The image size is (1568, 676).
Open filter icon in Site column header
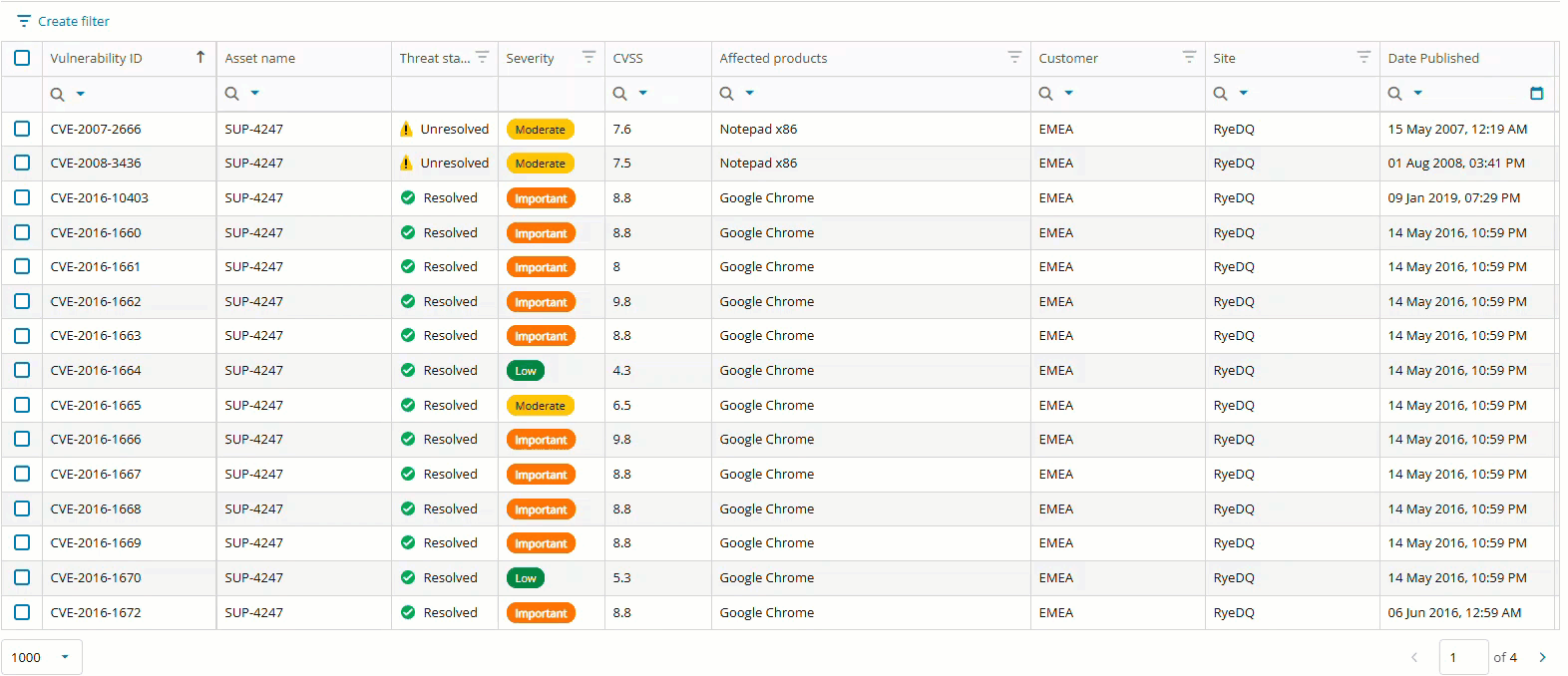1364,58
